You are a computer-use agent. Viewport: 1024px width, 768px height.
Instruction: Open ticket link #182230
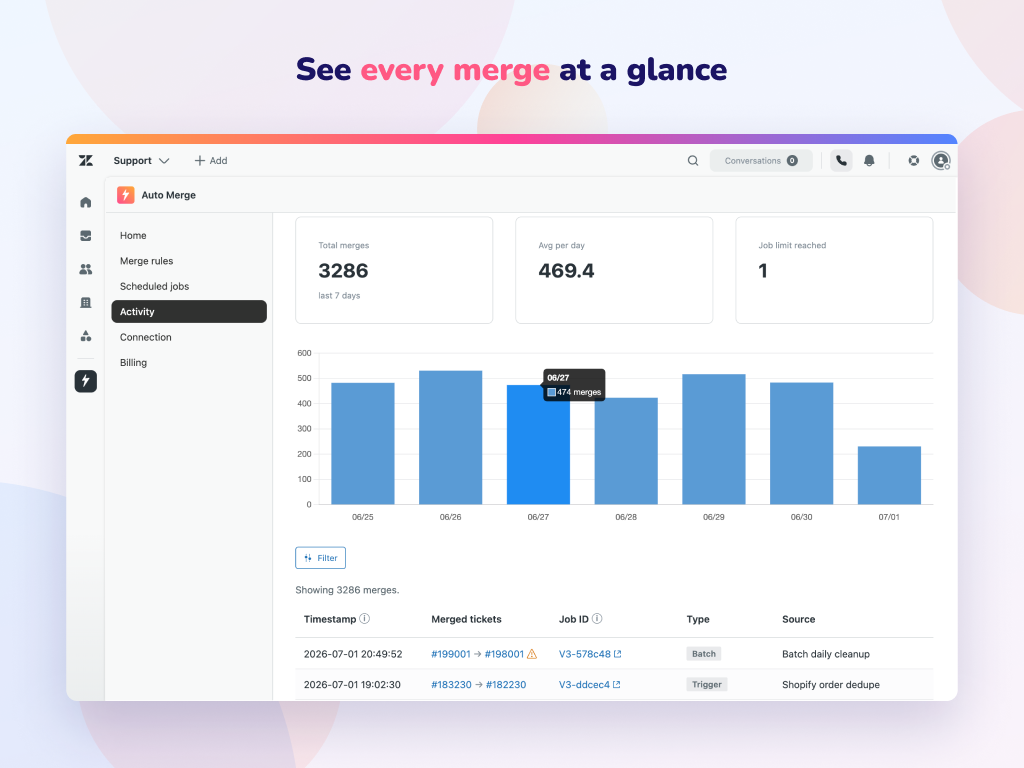pos(505,684)
